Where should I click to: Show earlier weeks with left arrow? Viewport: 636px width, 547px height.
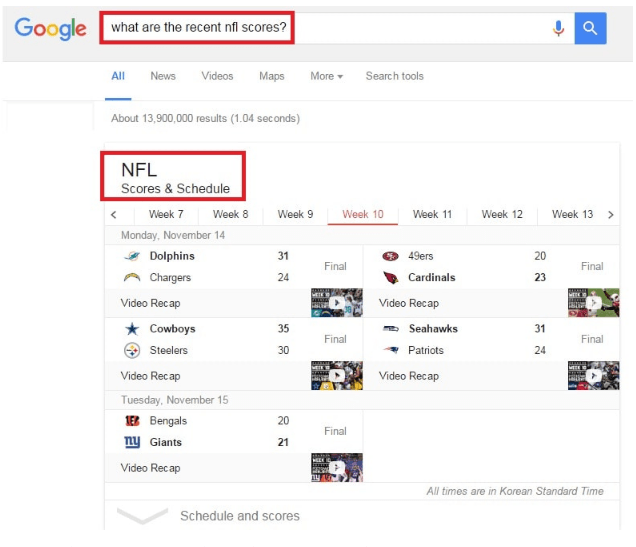(x=114, y=215)
